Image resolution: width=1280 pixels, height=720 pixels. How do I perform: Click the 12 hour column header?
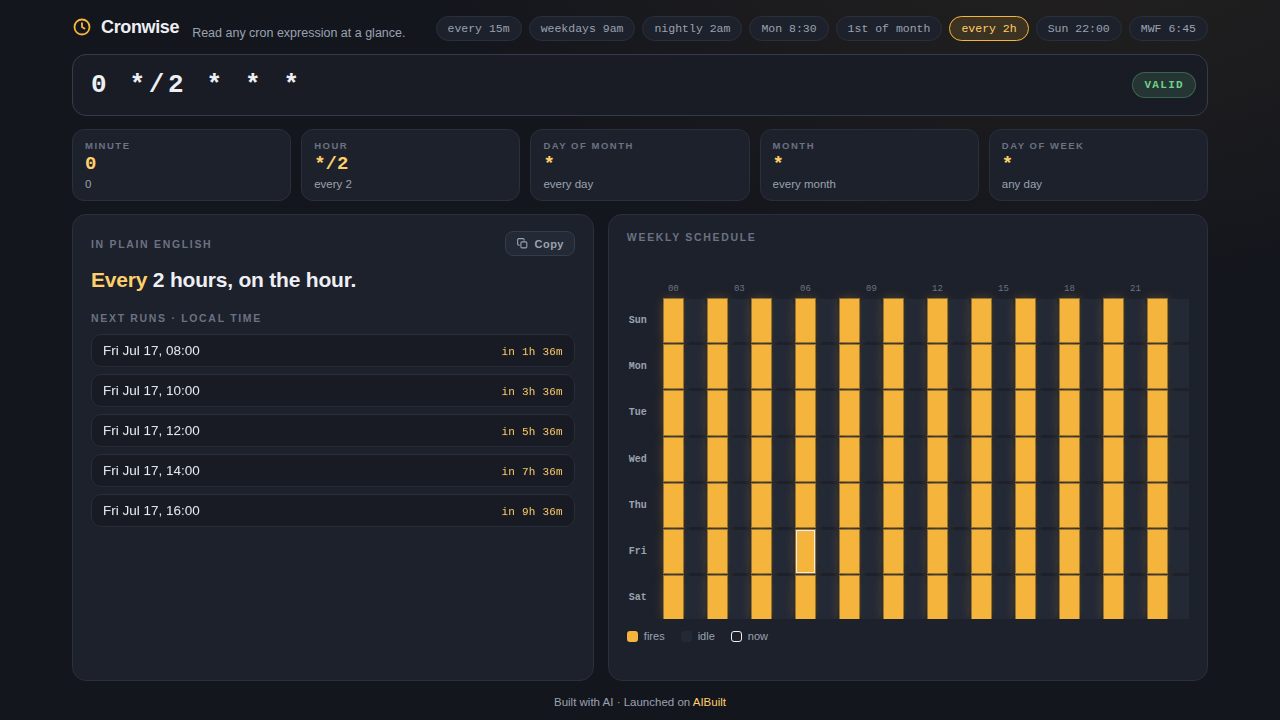click(x=937, y=289)
